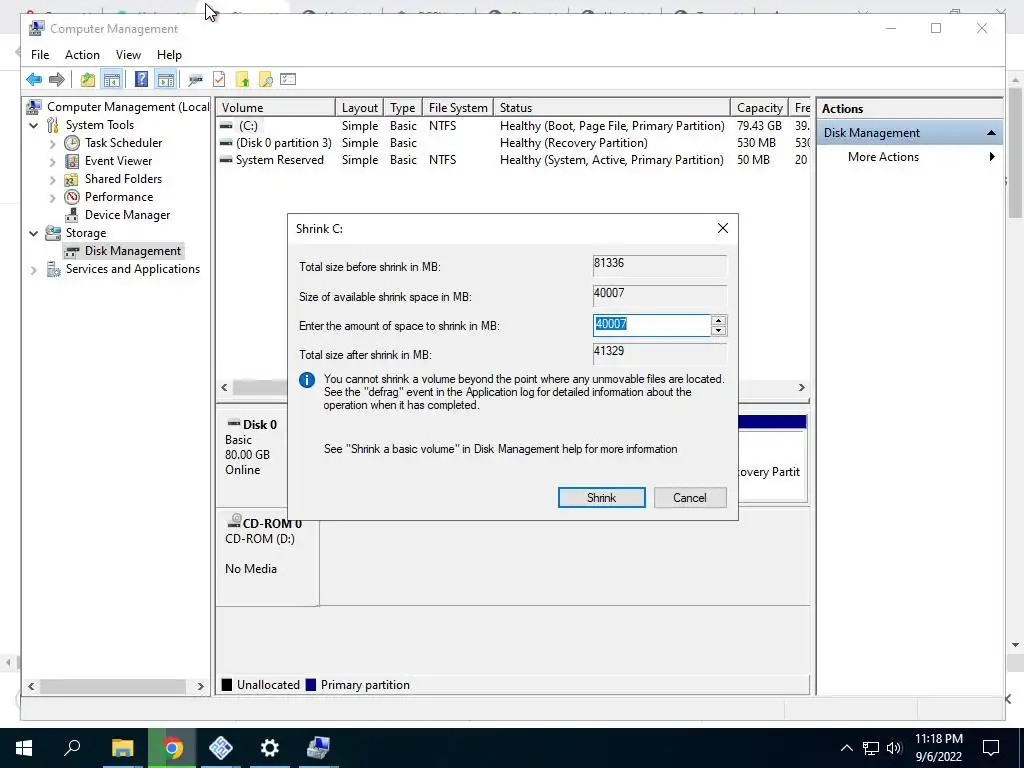Click the blue Back arrow in toolbar
The image size is (1024, 768).
point(34,80)
